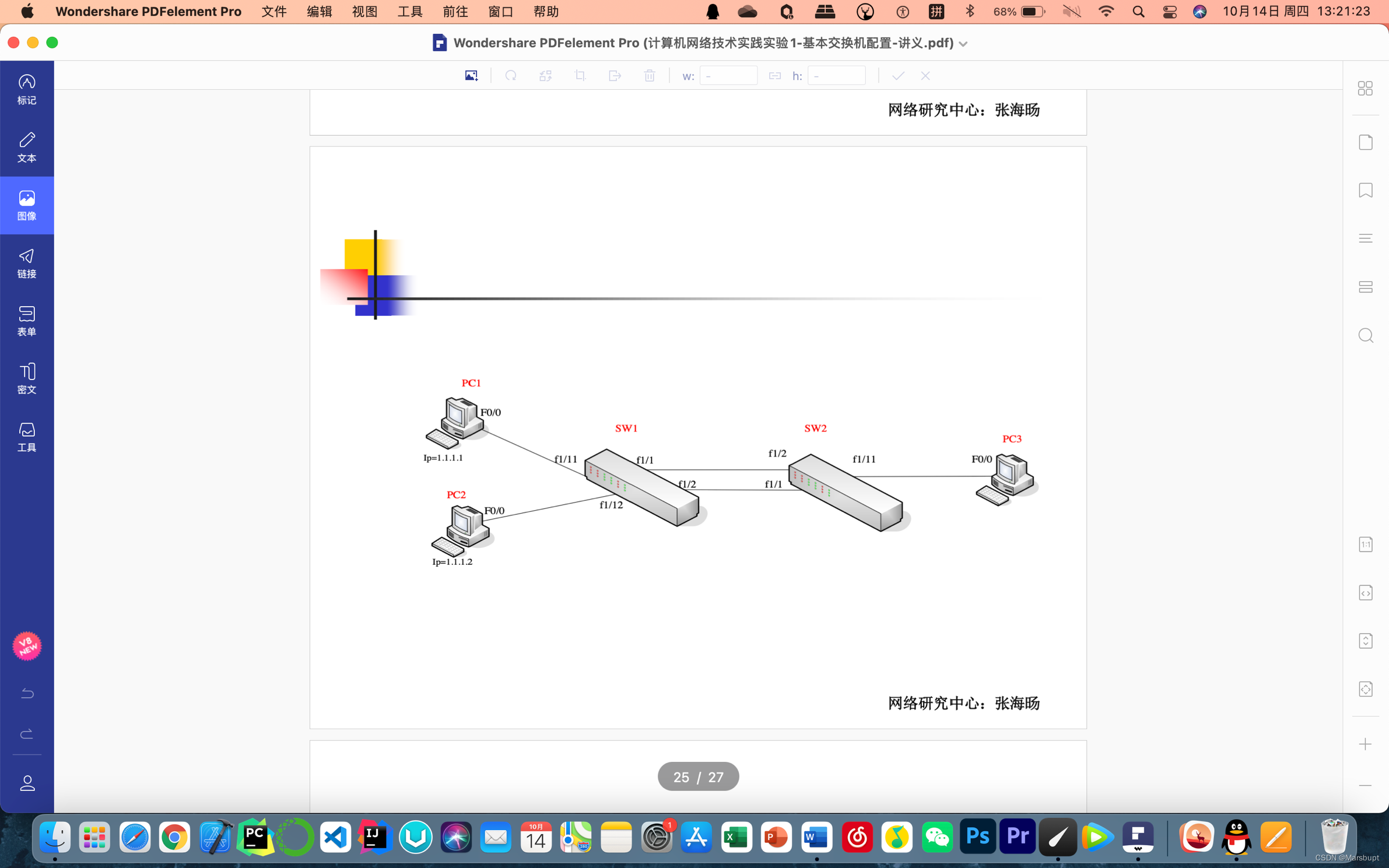Click the page indicator 25 / 27
Image resolution: width=1389 pixels, height=868 pixels.
698,777
